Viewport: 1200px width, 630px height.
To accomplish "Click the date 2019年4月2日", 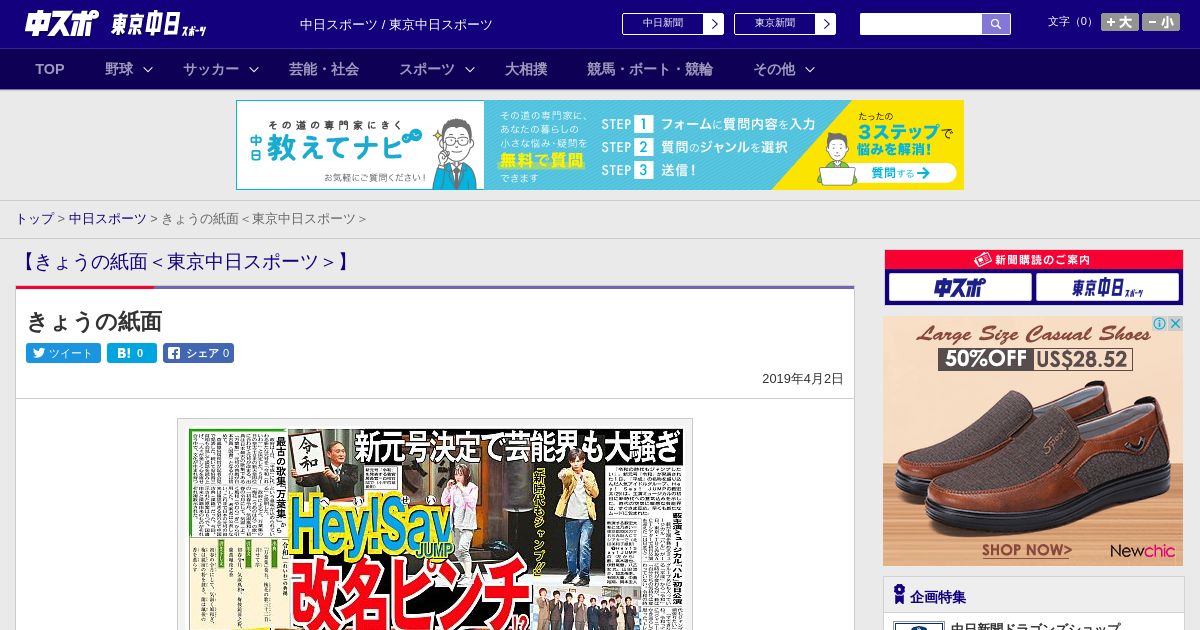I will [802, 379].
